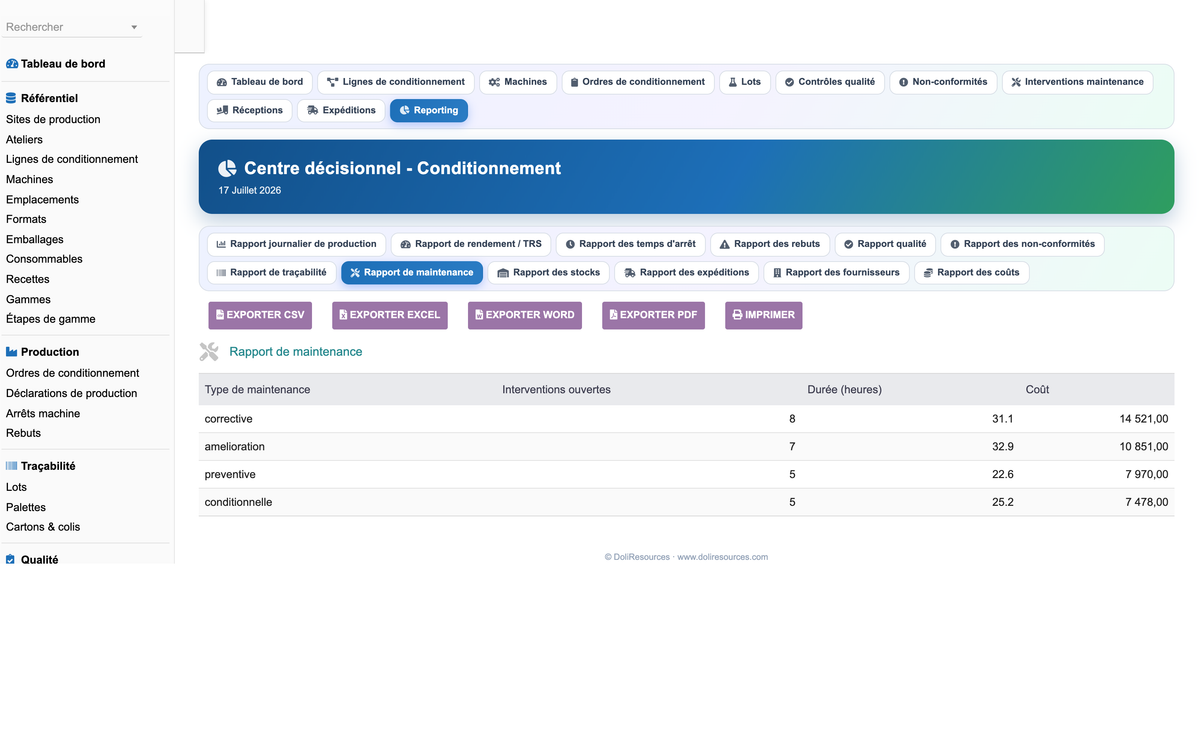Image resolution: width=1200 pixels, height=743 pixels.
Task: Switch to Non-conformités tab
Action: (x=943, y=82)
